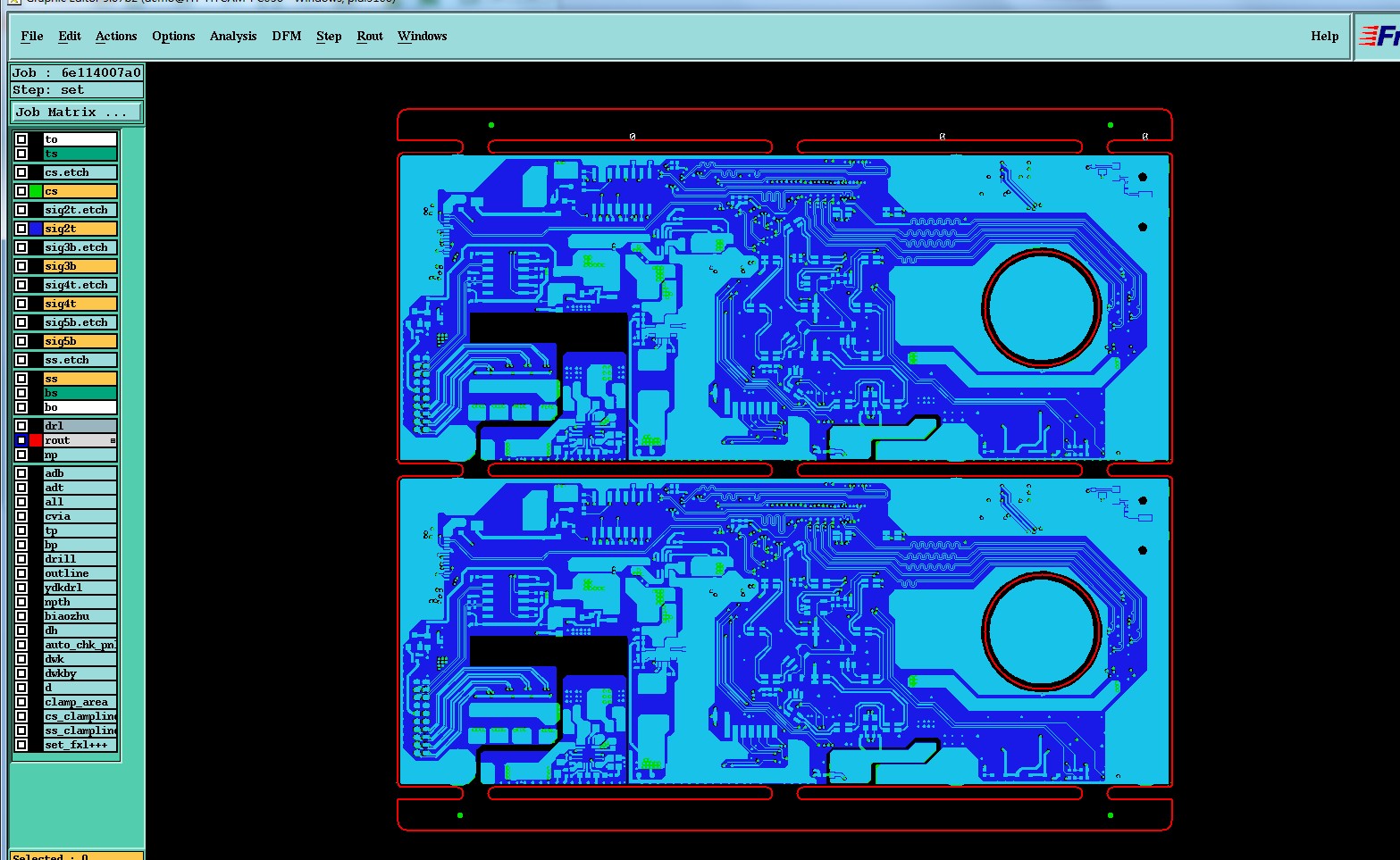Select the set_fxl+++ layer name
Image resolution: width=1400 pixels, height=860 pixels.
point(80,745)
